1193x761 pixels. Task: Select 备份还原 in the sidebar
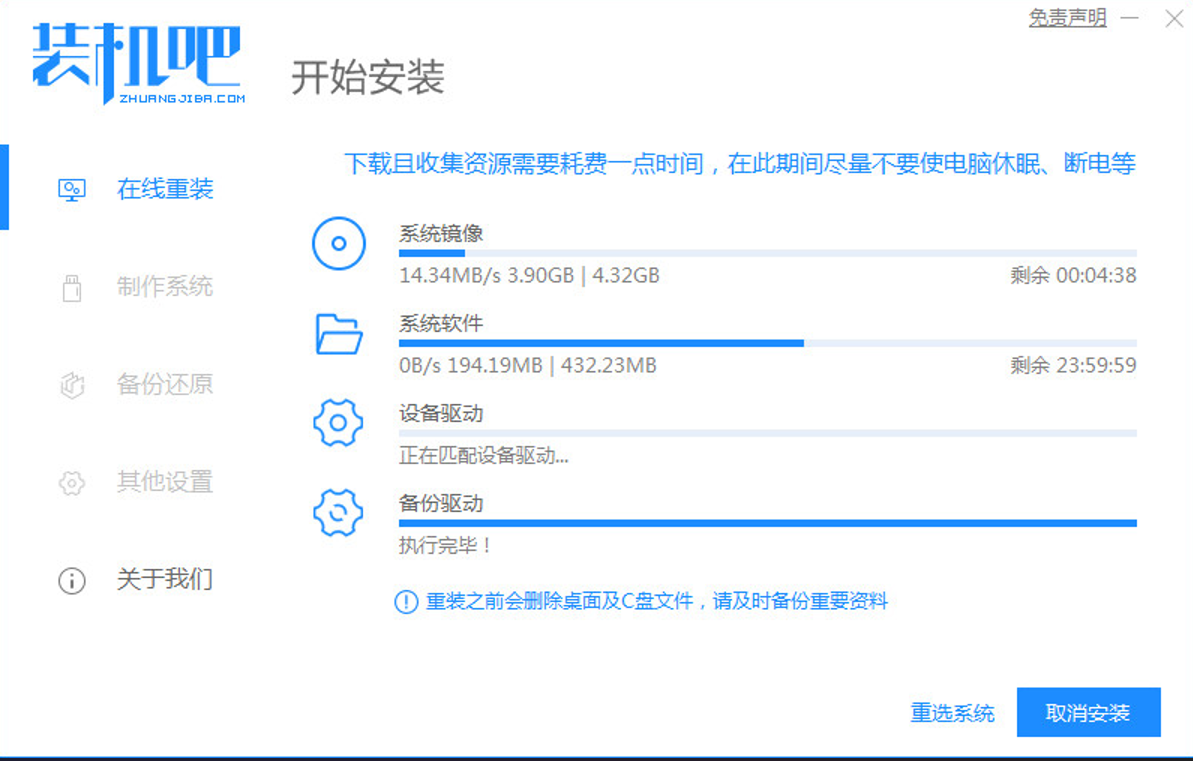[x=165, y=384]
